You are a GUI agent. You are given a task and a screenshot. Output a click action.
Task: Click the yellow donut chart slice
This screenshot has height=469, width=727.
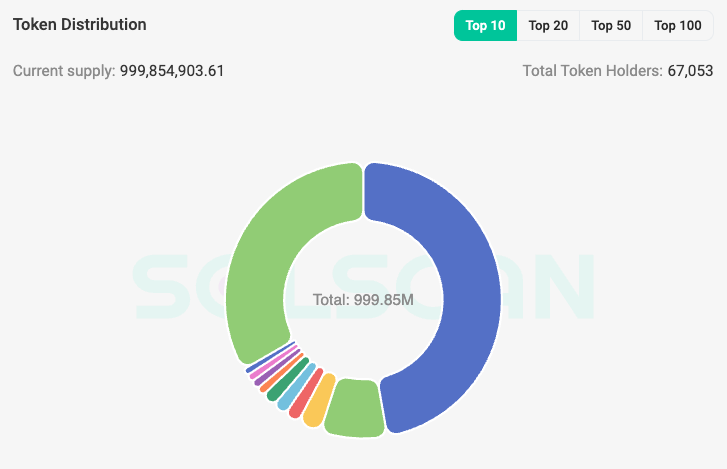[x=318, y=401]
